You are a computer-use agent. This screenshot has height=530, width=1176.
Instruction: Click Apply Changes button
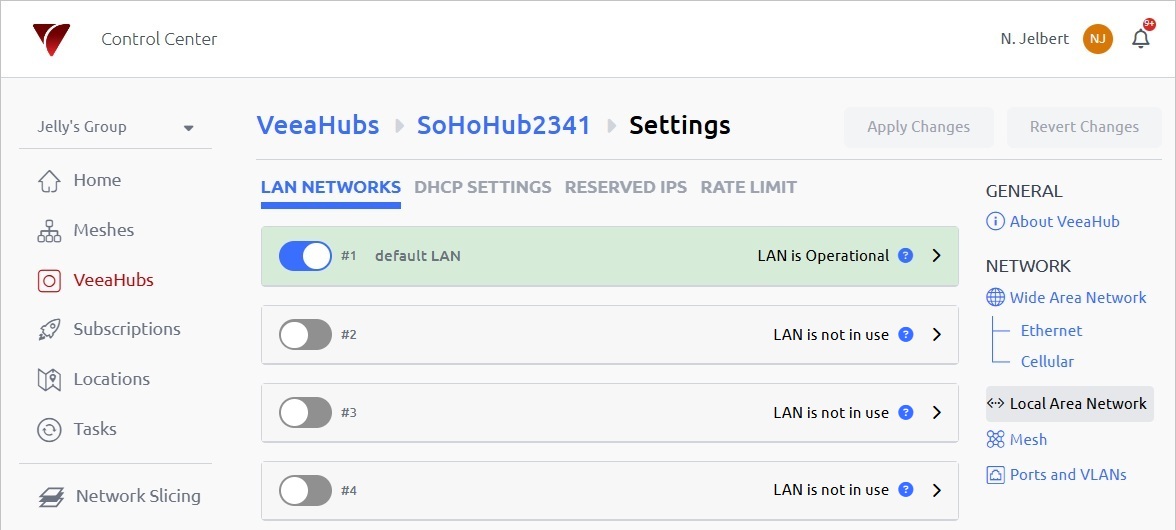[919, 127]
